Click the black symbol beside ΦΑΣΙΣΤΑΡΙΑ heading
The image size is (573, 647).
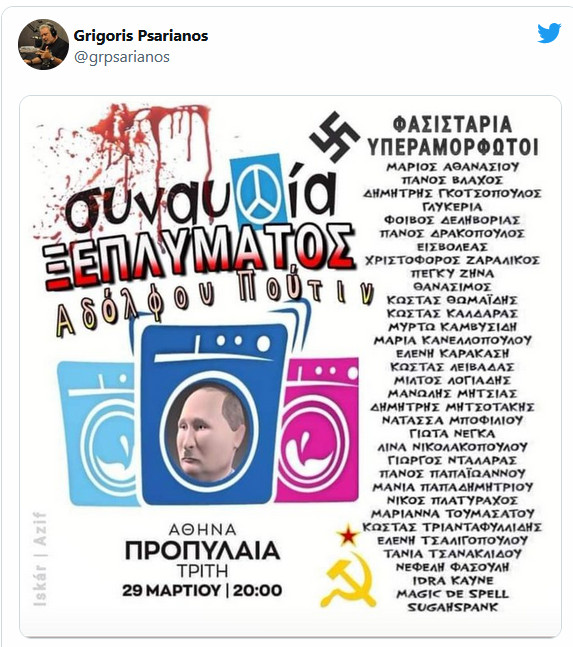pos(335,137)
